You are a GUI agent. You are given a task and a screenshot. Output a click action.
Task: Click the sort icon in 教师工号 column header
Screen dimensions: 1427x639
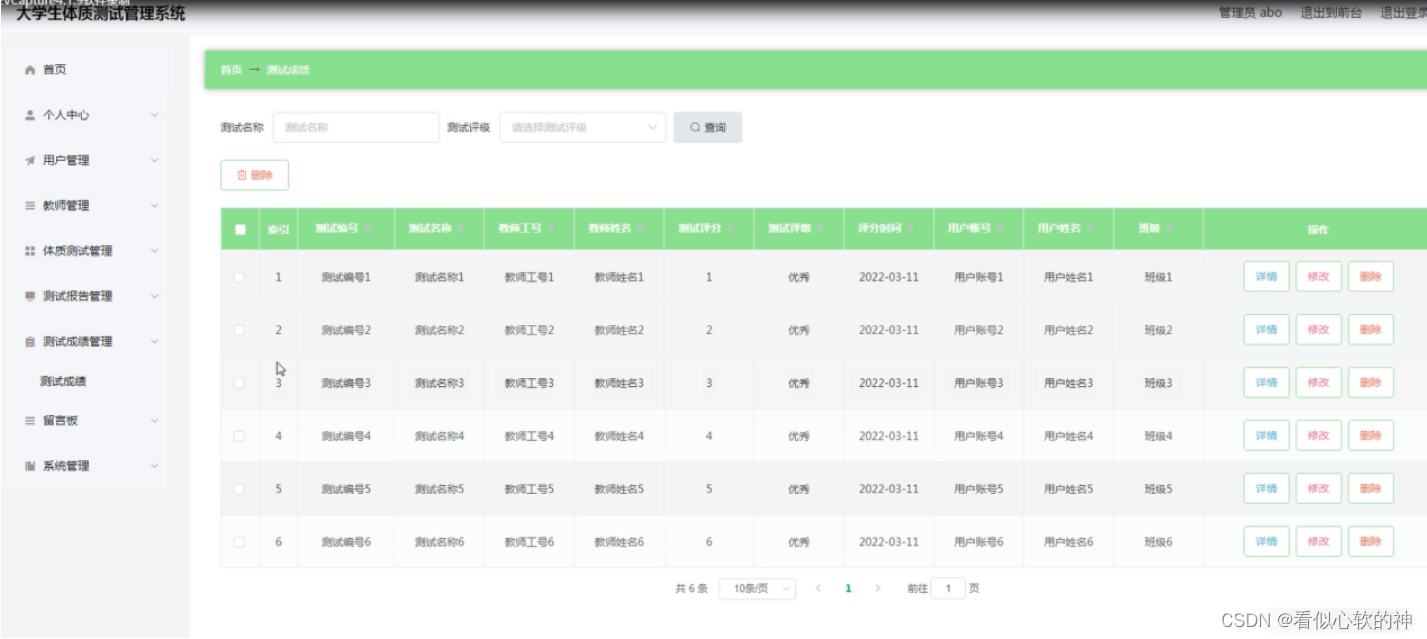coord(552,229)
